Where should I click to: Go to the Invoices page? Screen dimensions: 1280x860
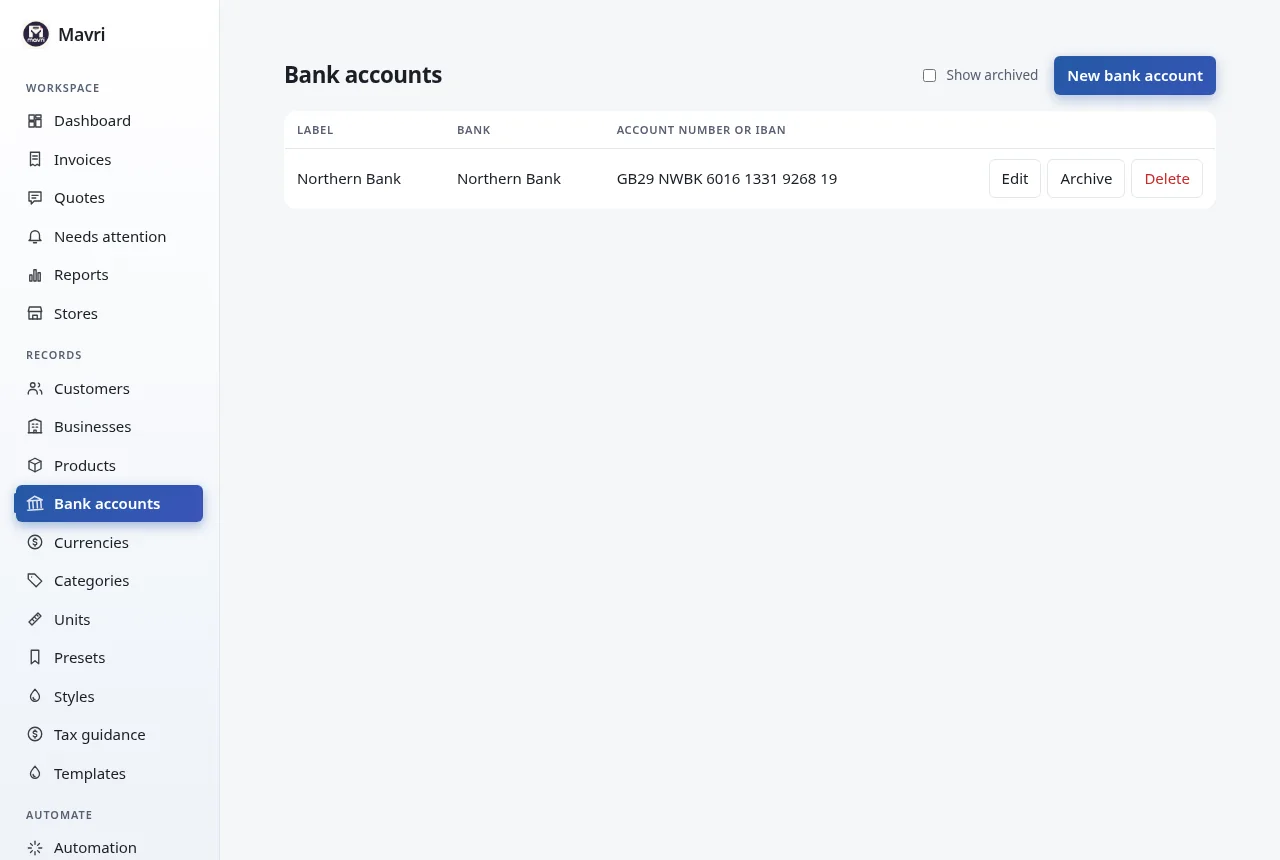point(109,159)
